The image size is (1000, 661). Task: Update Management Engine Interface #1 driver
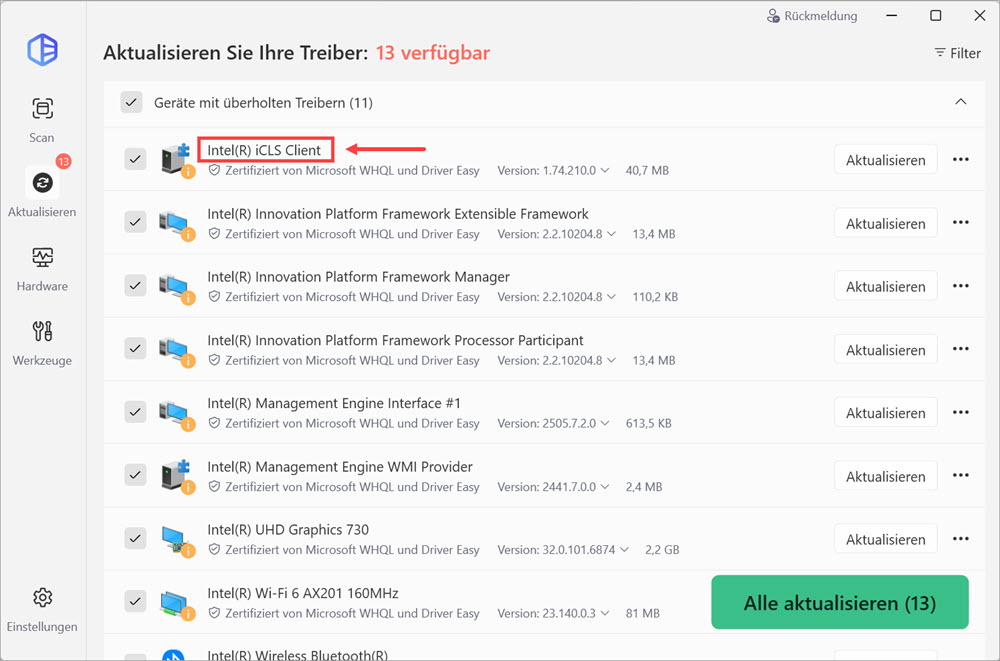885,412
